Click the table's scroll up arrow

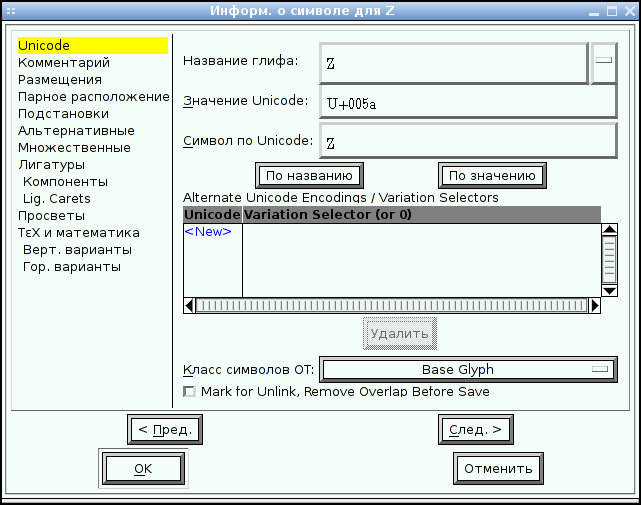(610, 229)
